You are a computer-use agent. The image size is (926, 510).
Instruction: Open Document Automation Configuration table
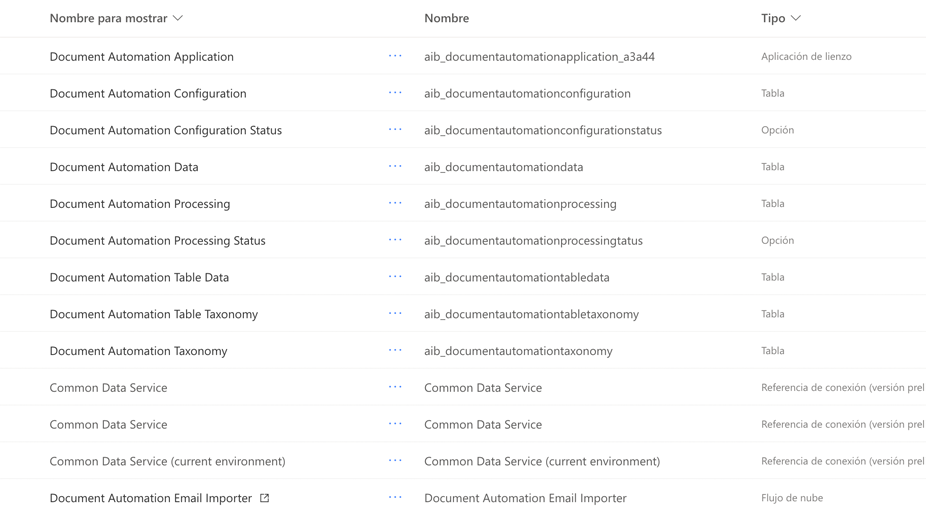pyautogui.click(x=148, y=93)
